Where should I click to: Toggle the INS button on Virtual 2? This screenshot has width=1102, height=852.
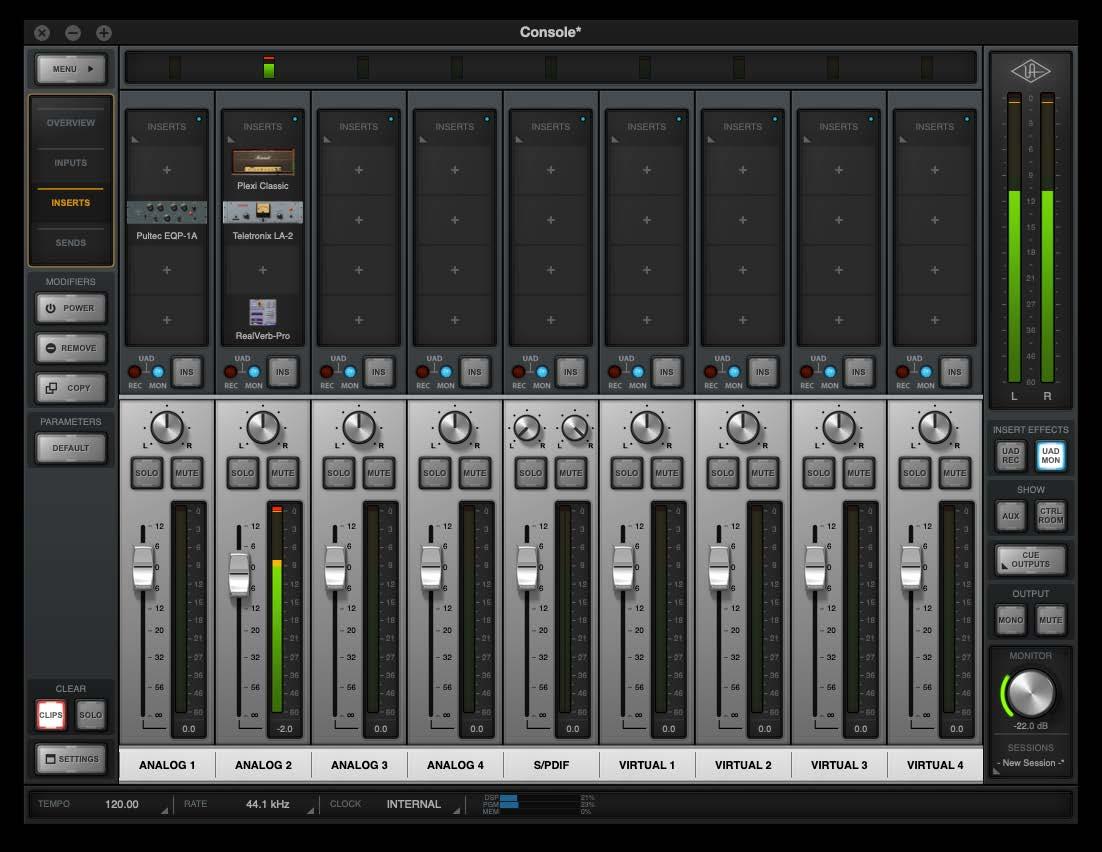point(763,372)
